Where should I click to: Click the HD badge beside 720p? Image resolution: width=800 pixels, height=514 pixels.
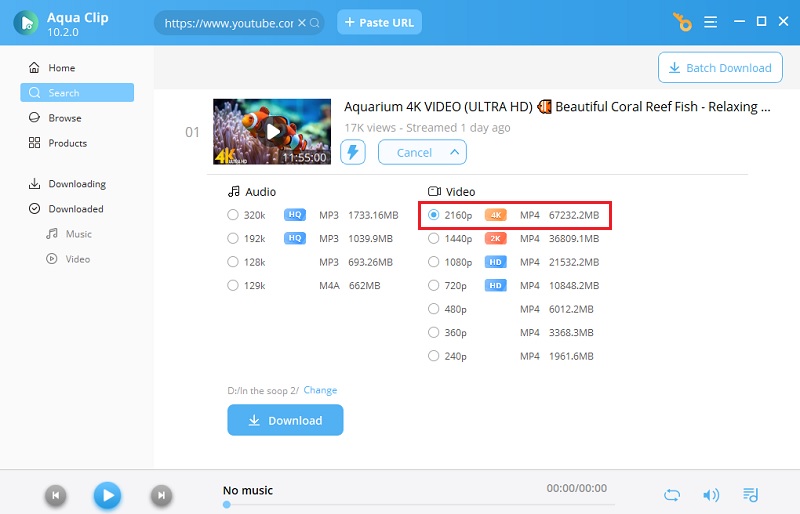(x=495, y=285)
